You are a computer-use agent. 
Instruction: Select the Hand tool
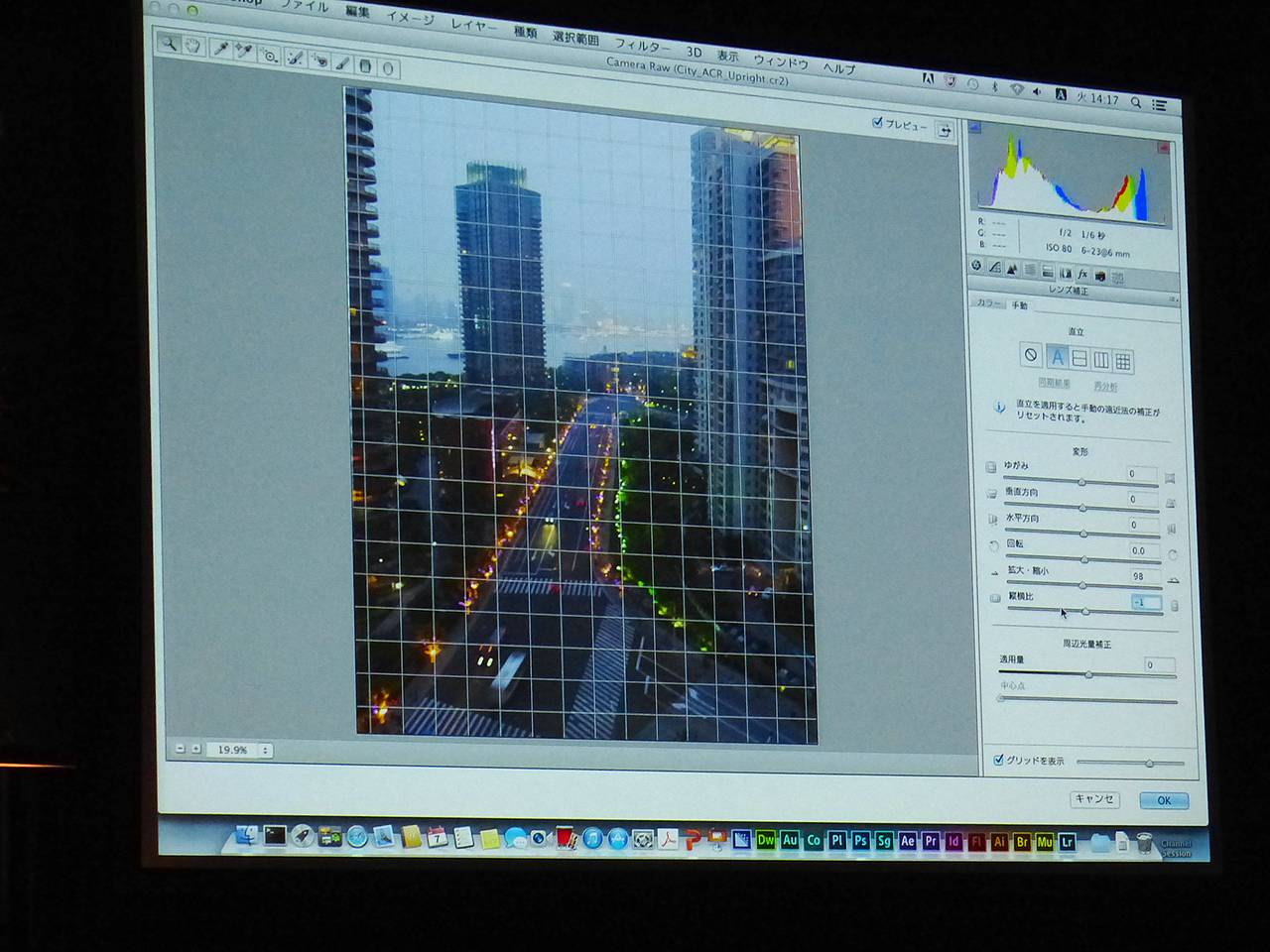tap(192, 46)
